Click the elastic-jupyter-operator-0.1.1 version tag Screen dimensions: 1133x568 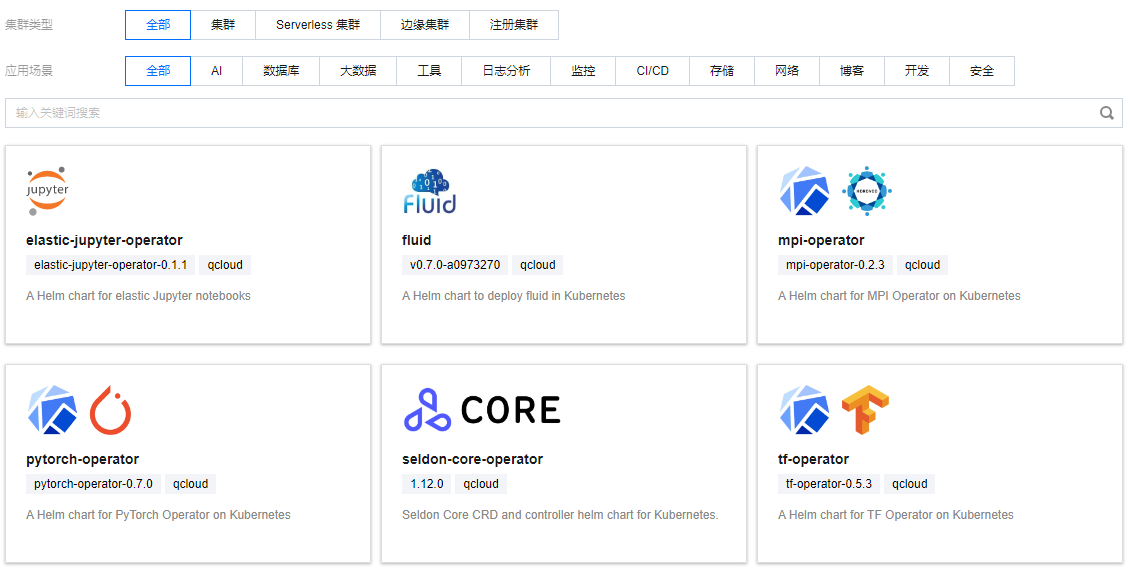click(111, 265)
